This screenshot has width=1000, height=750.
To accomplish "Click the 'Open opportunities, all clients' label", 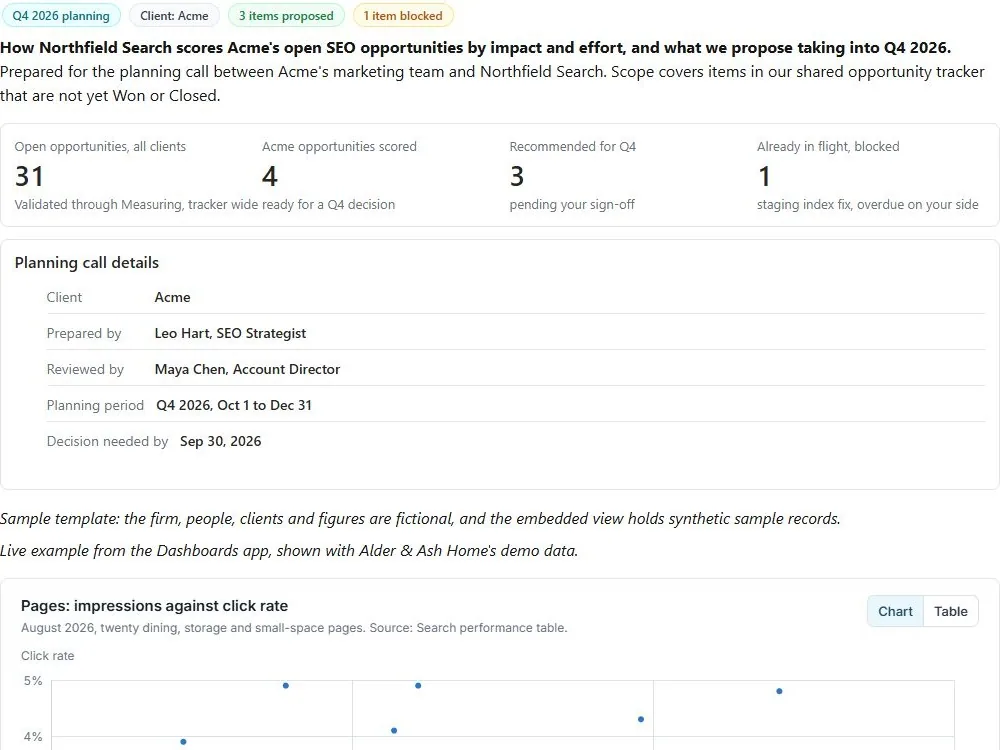I will 100,147.
